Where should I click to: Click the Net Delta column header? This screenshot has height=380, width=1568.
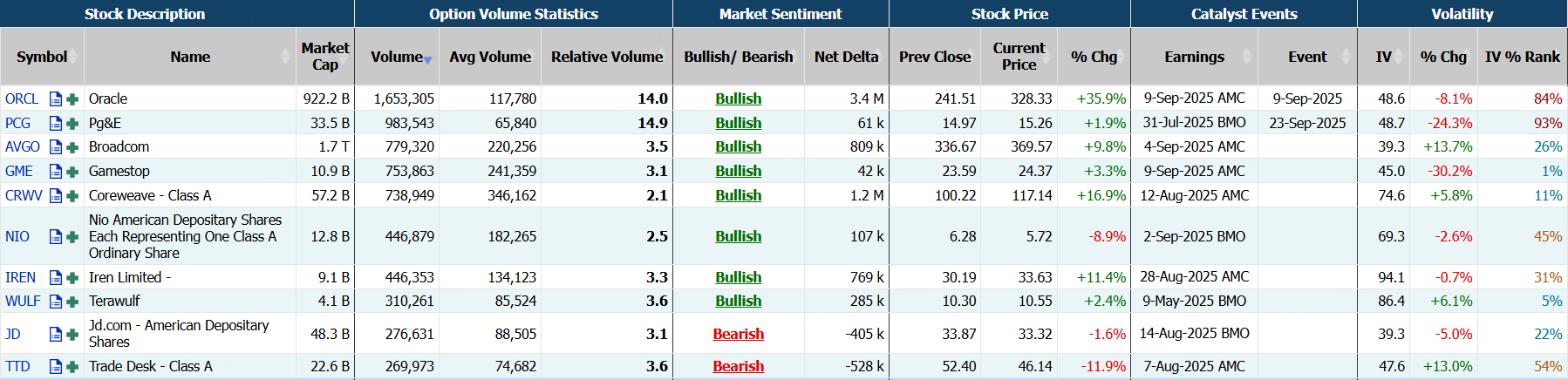pos(846,57)
